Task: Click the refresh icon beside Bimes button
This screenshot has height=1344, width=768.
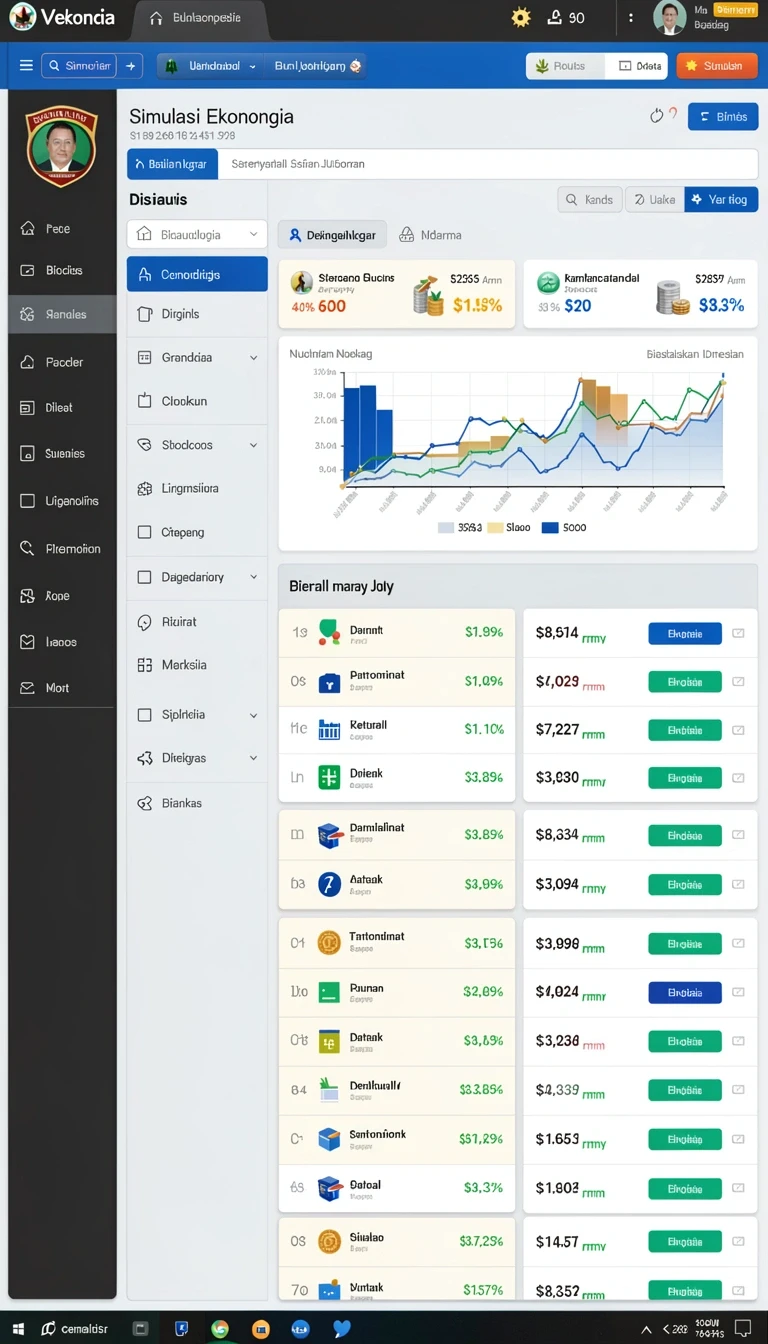Action: (657, 116)
